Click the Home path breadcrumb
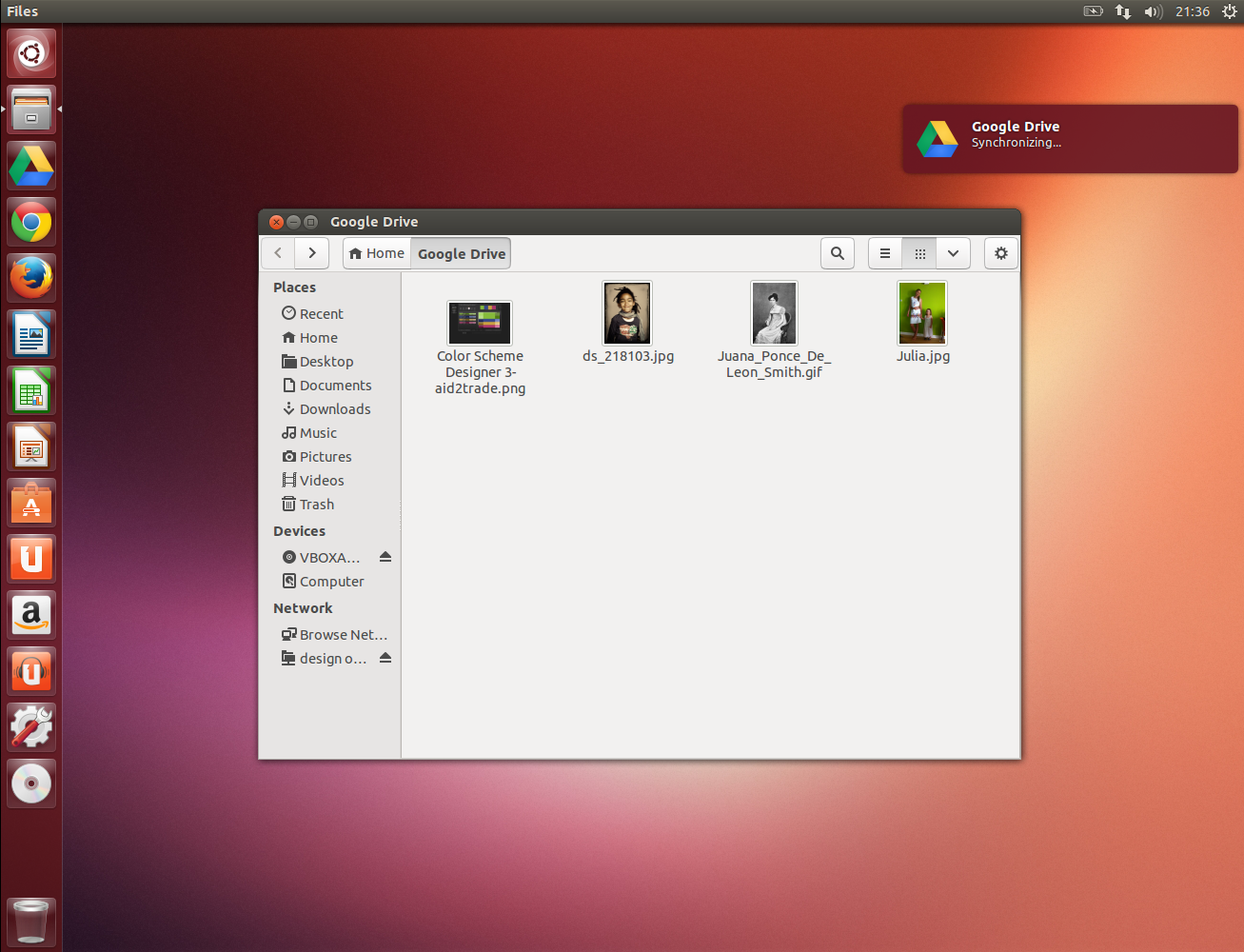The image size is (1244, 952). (x=377, y=253)
